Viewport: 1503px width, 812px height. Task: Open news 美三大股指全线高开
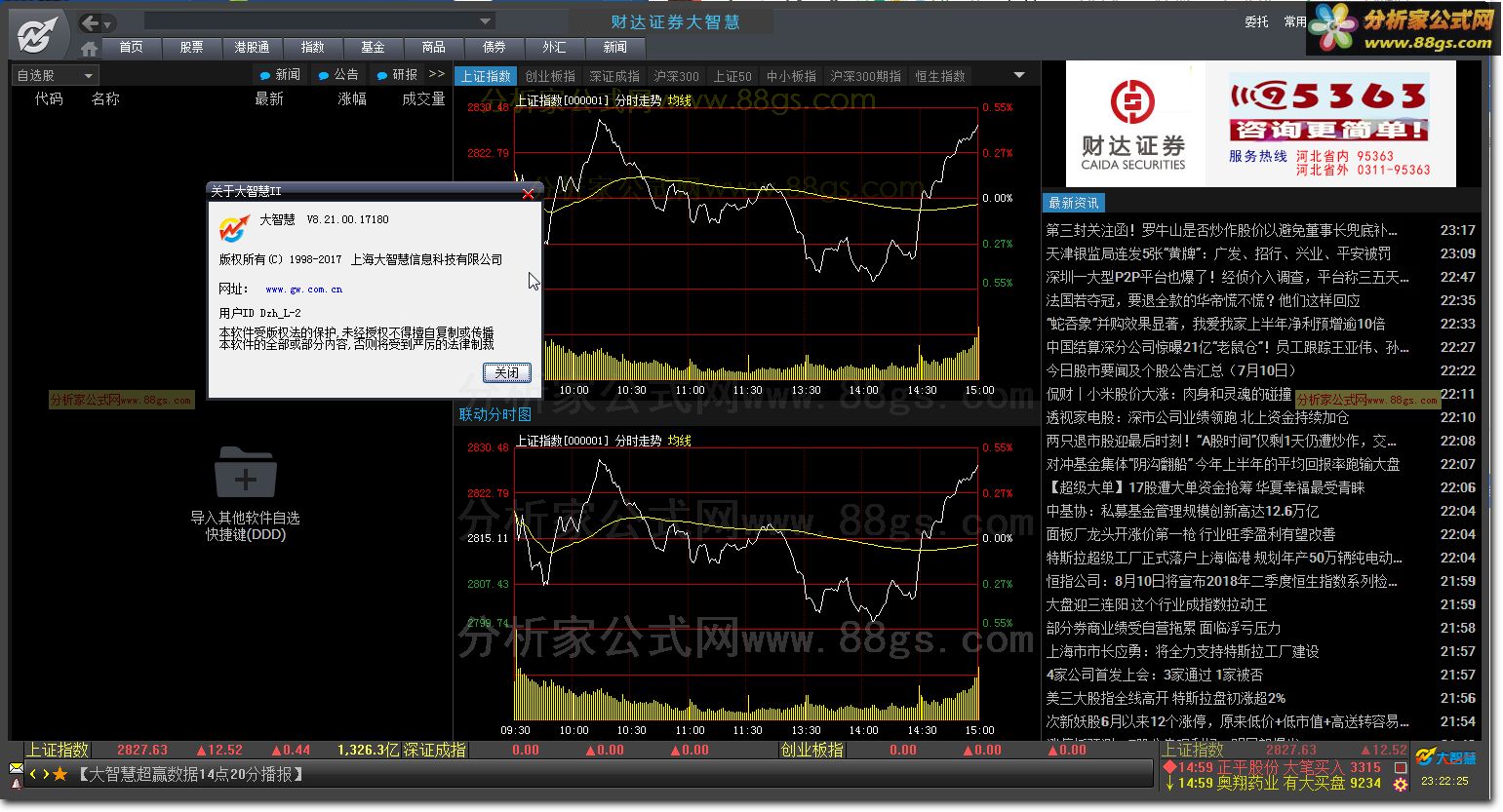tap(1166, 698)
